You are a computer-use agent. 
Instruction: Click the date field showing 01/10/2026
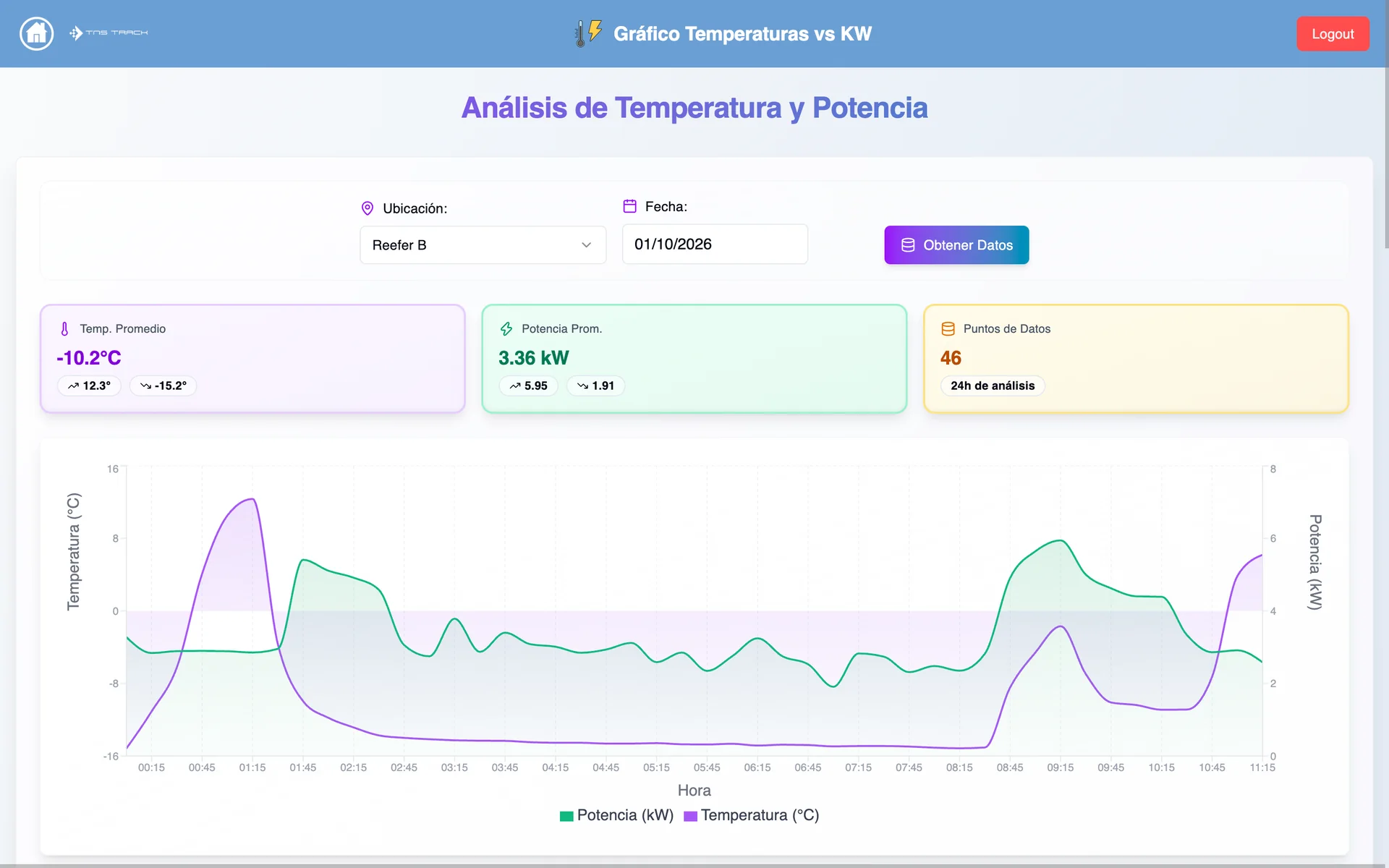tap(715, 244)
